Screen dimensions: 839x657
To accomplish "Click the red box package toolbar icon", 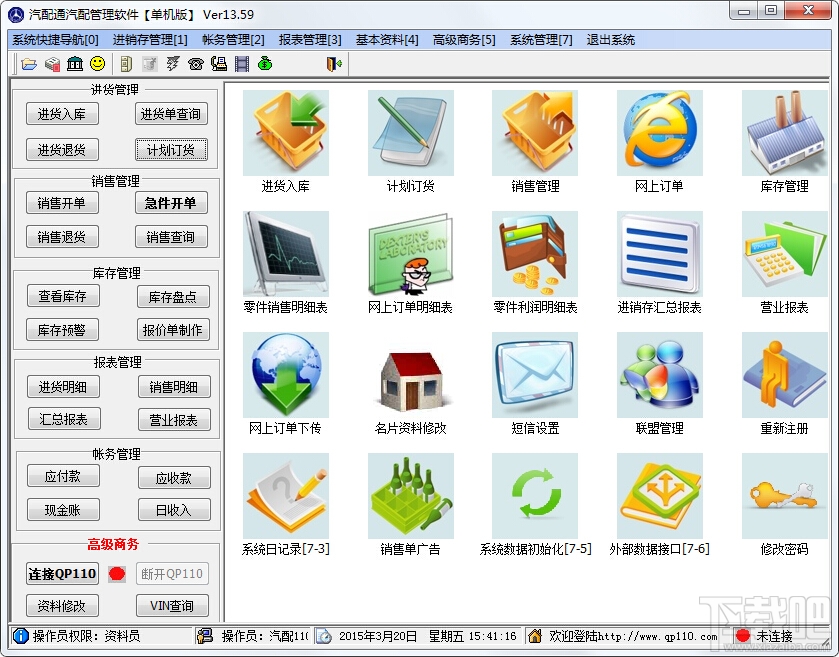I will click(x=52, y=64).
